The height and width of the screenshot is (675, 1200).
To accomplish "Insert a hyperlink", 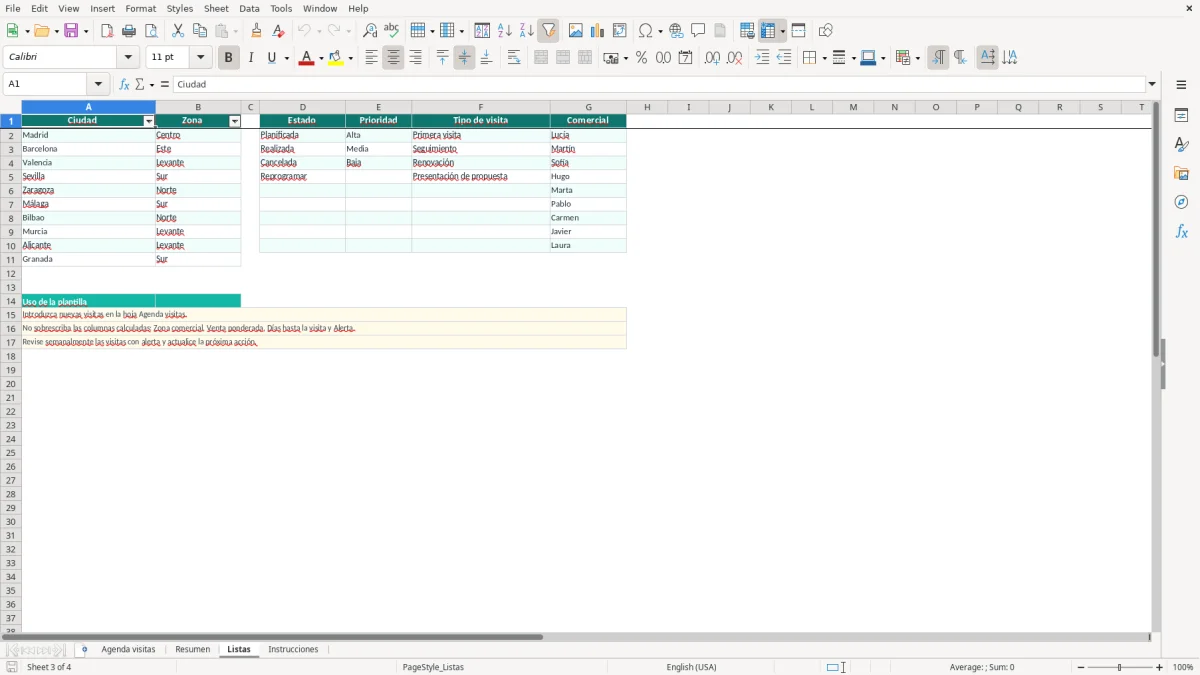I will (x=676, y=31).
